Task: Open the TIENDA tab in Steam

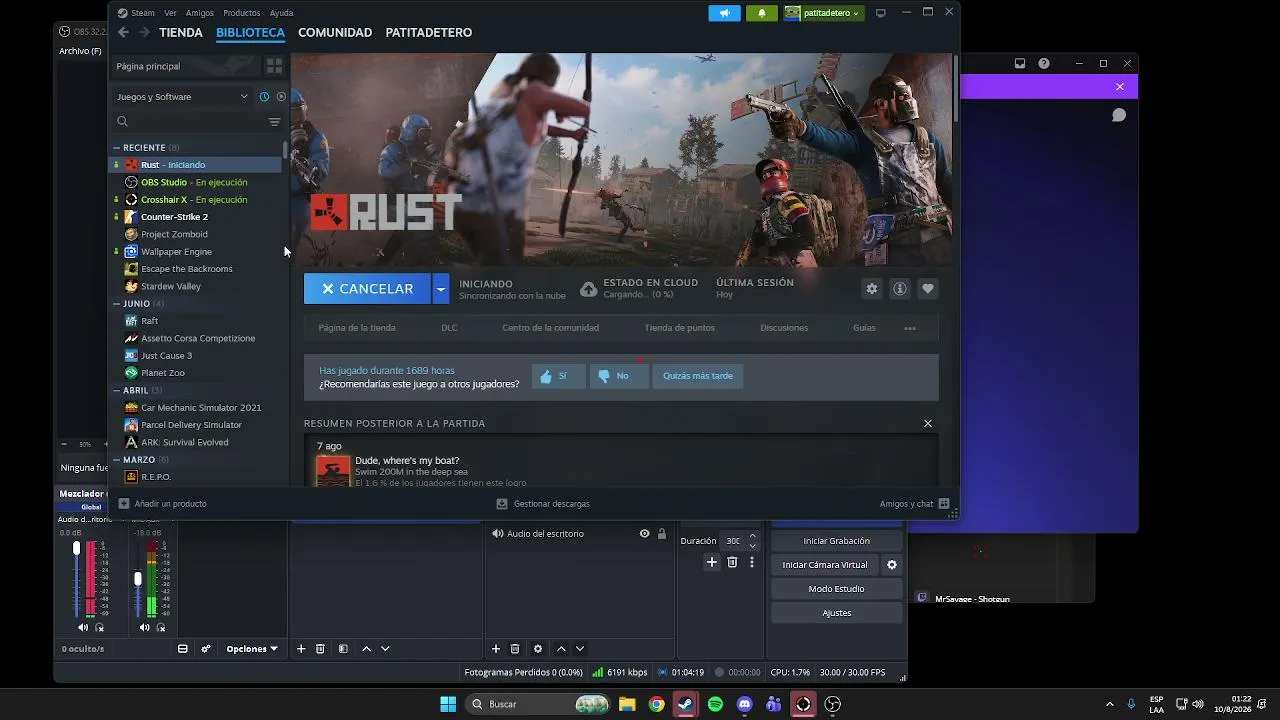Action: pyautogui.click(x=181, y=33)
